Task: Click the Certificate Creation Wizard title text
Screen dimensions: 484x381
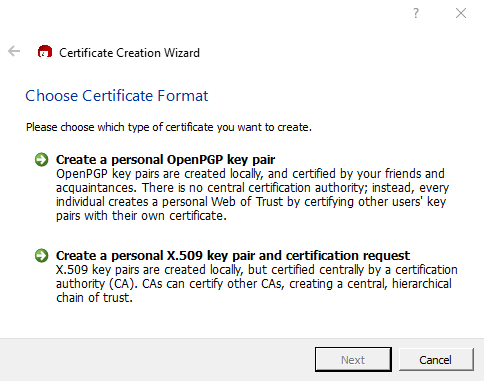Action: pyautogui.click(x=129, y=53)
